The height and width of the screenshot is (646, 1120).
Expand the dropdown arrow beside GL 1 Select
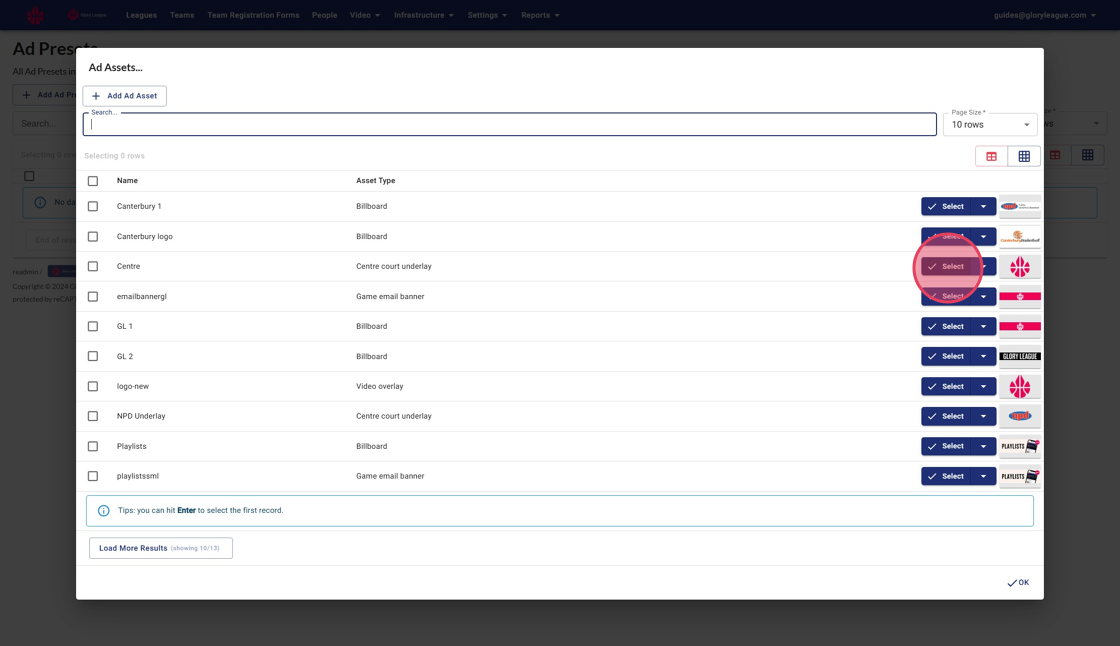click(x=984, y=327)
